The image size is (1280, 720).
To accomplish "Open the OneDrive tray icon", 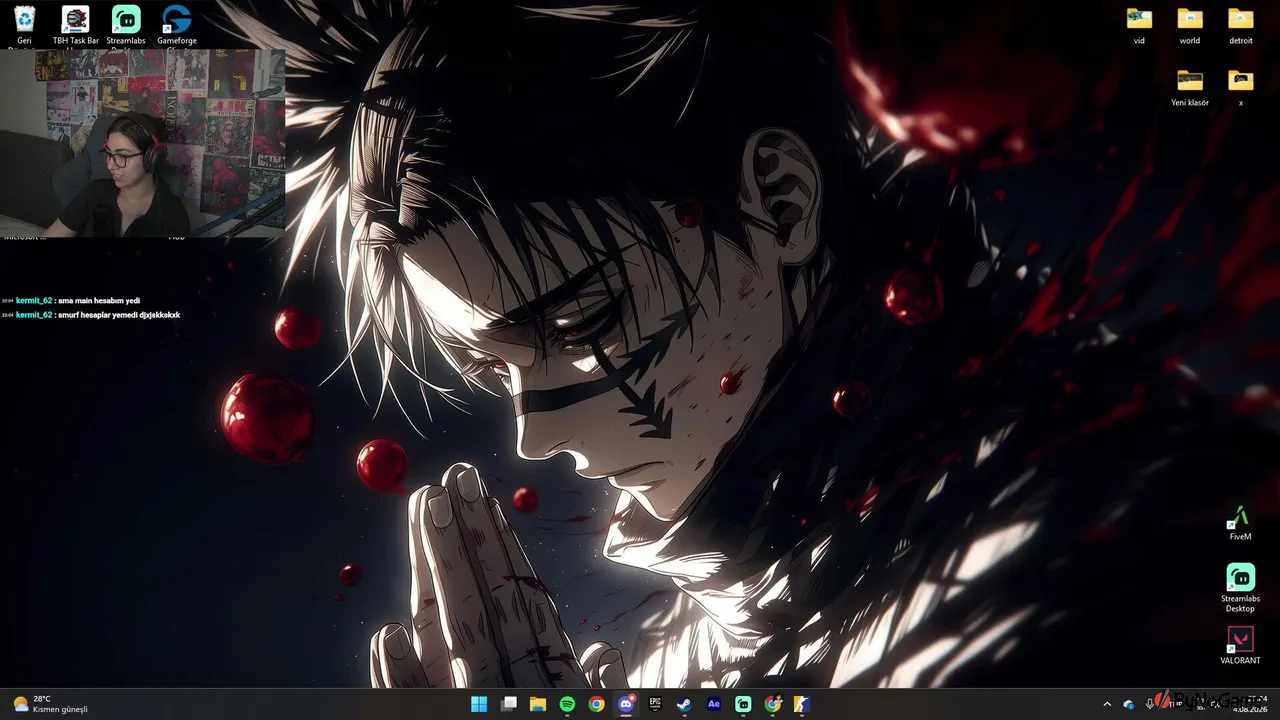I will [x=1129, y=704].
